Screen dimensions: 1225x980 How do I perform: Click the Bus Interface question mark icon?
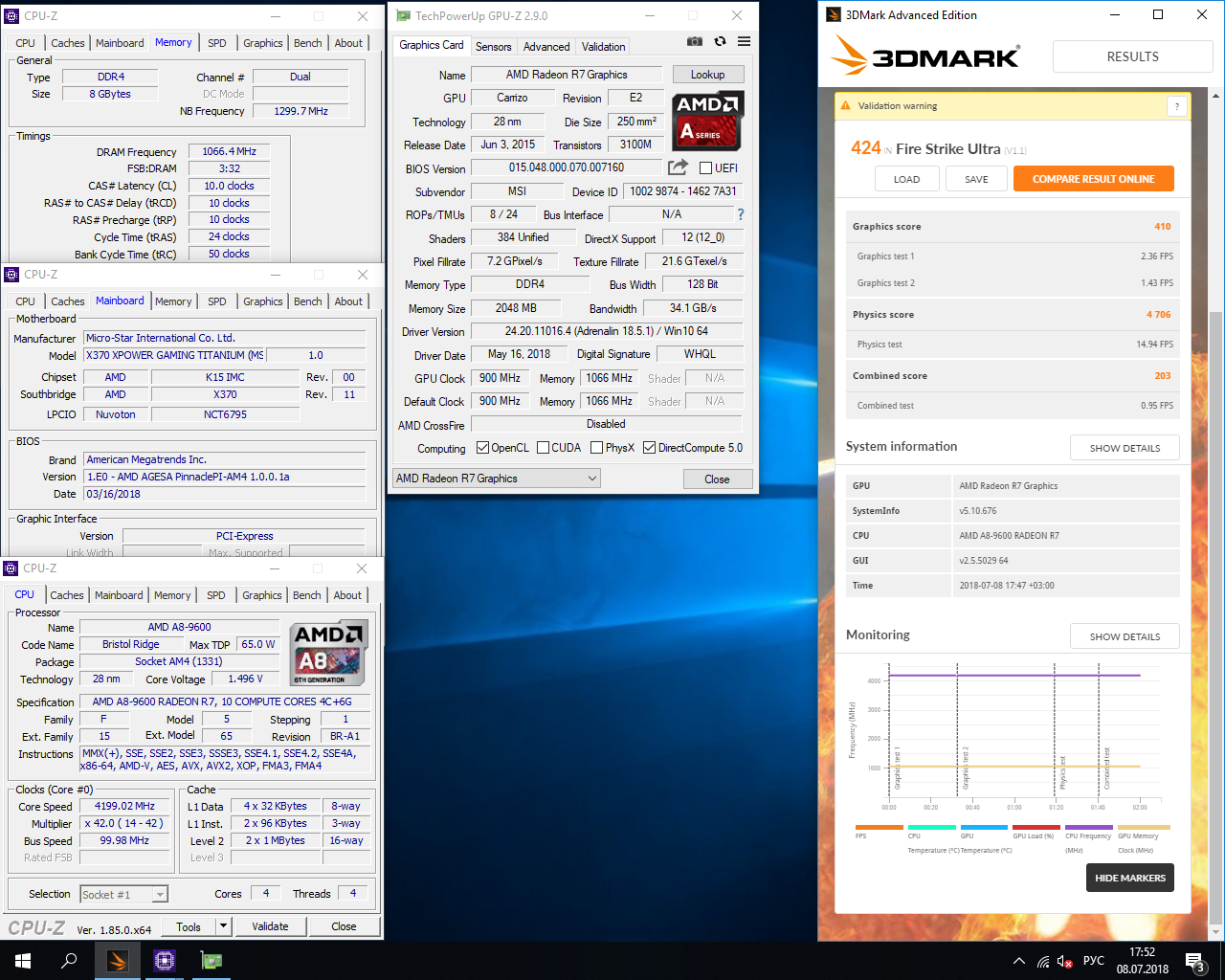740,214
